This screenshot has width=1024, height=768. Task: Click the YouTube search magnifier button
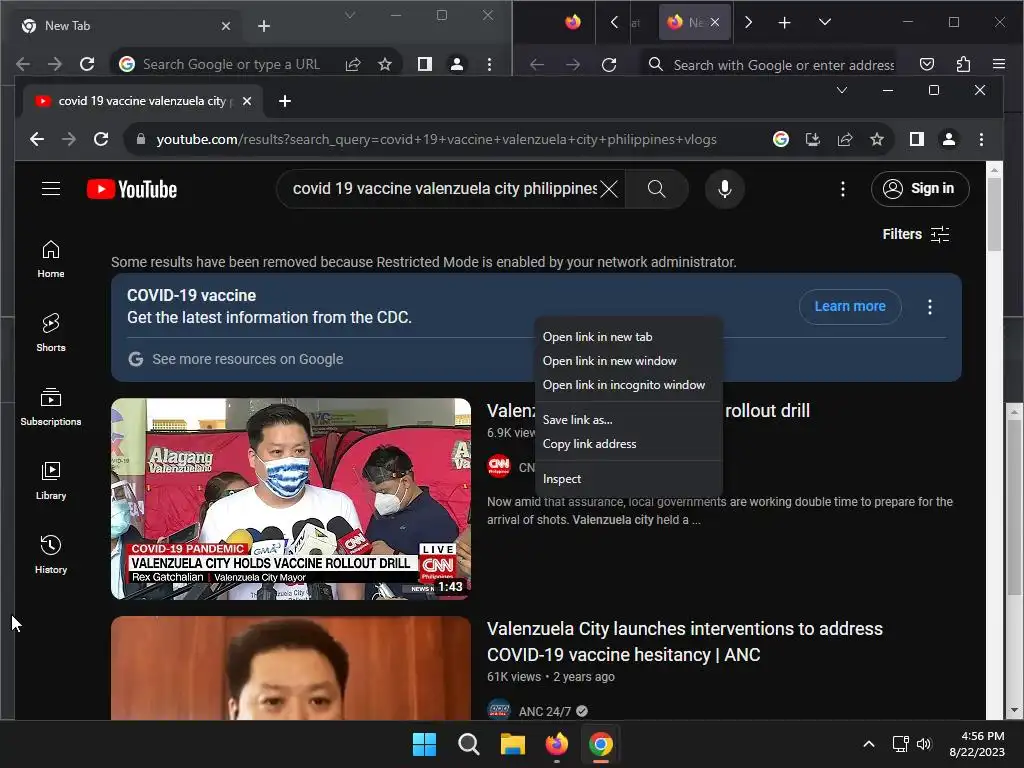click(656, 189)
